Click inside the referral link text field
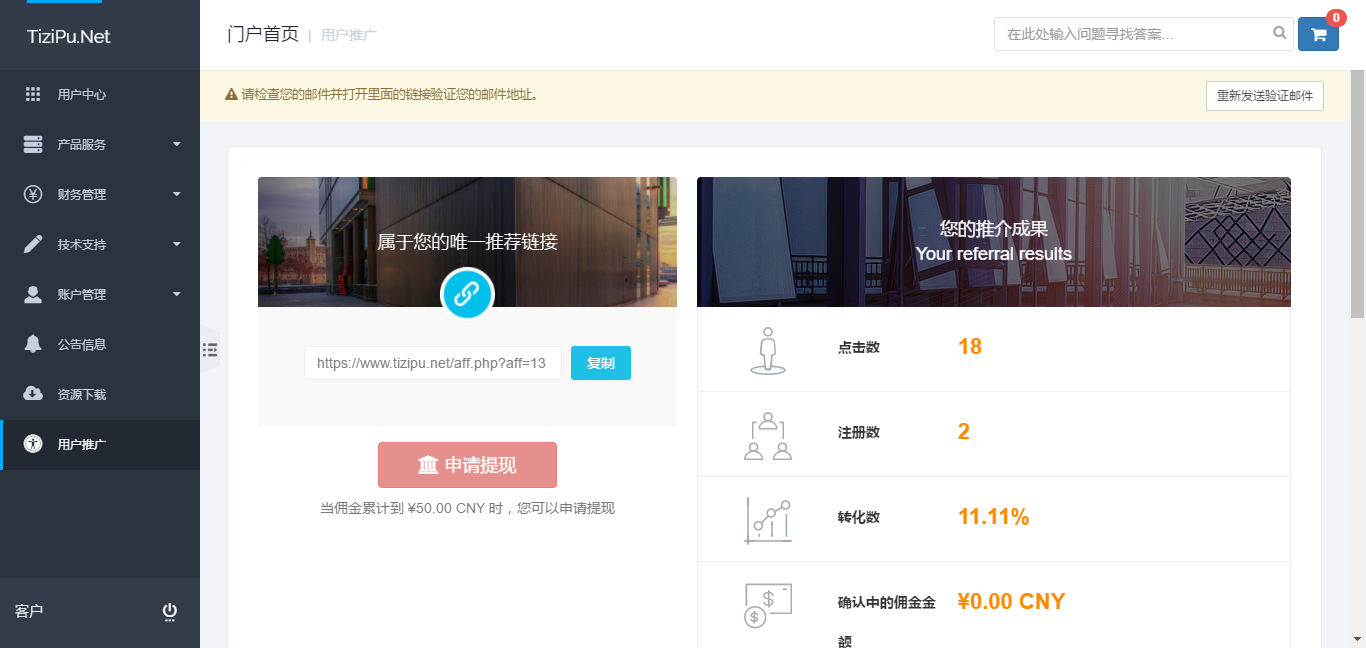 click(x=432, y=363)
